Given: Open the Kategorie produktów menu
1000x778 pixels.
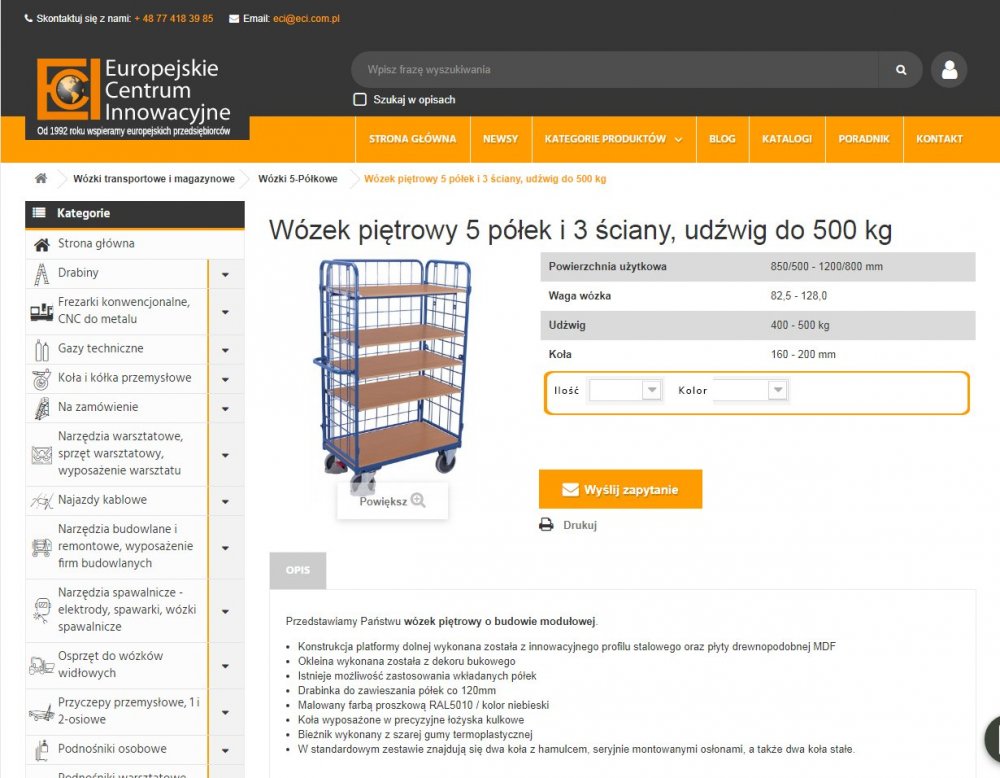Looking at the screenshot, I should click(614, 139).
